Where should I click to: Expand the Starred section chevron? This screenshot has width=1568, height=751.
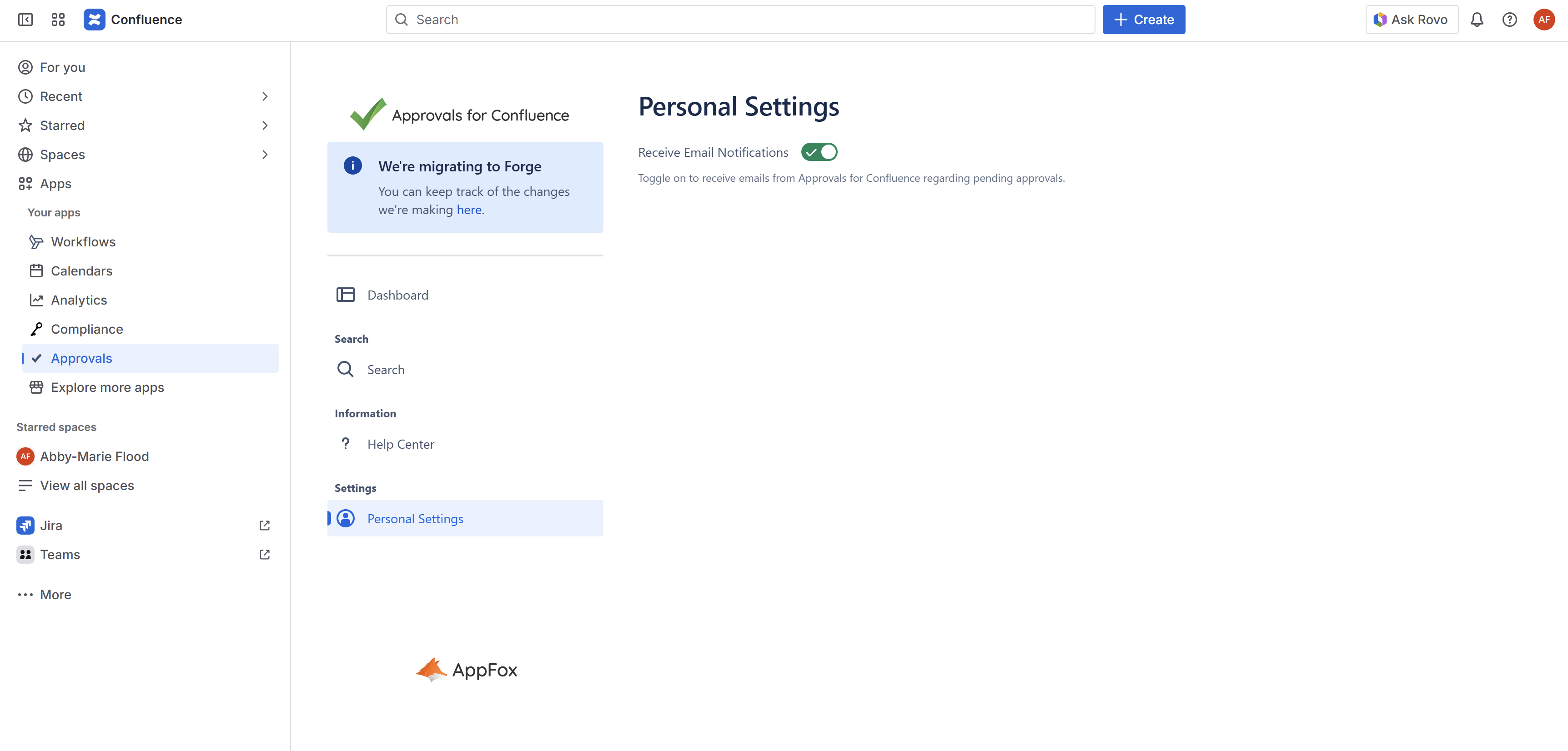coord(265,125)
